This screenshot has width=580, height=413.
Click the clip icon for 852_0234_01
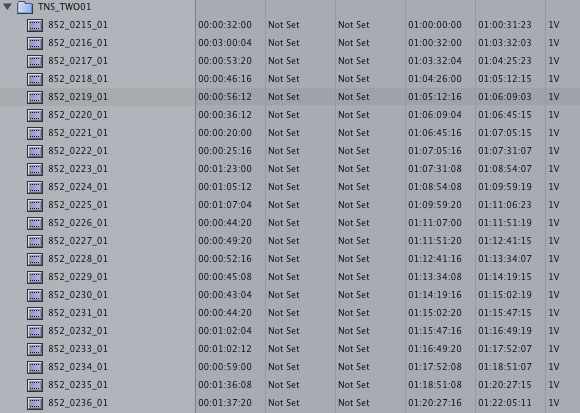pos(35,368)
